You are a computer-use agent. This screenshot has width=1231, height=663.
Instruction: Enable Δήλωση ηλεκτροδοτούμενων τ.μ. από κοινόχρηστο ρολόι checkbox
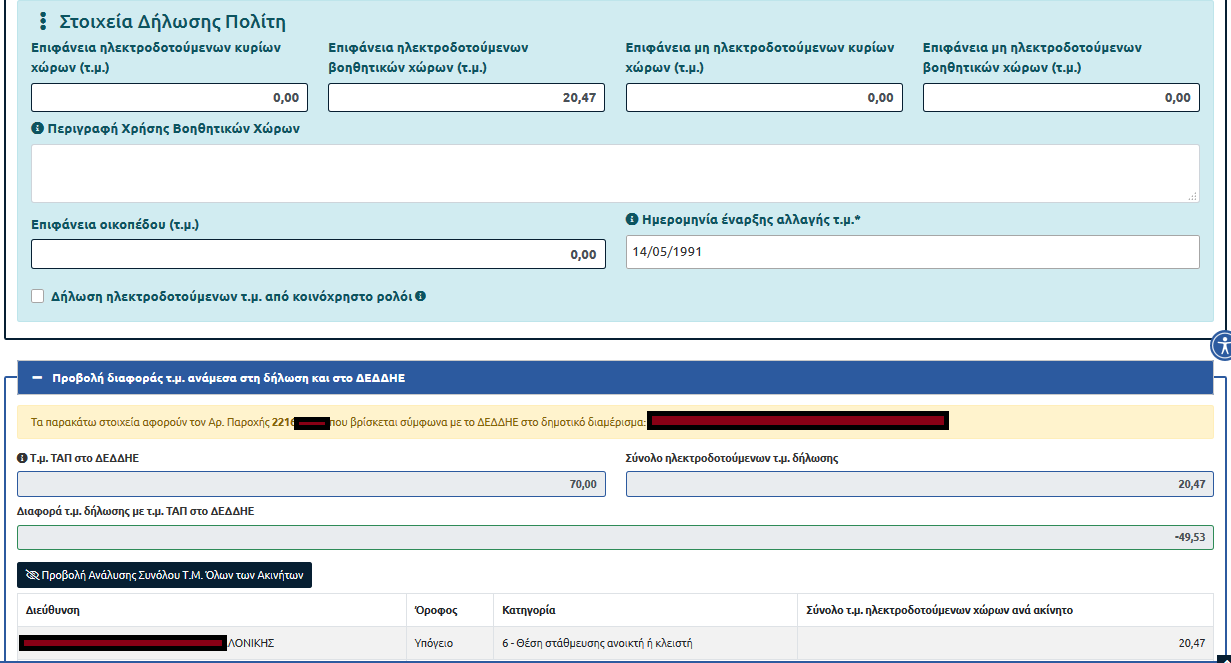[38, 296]
